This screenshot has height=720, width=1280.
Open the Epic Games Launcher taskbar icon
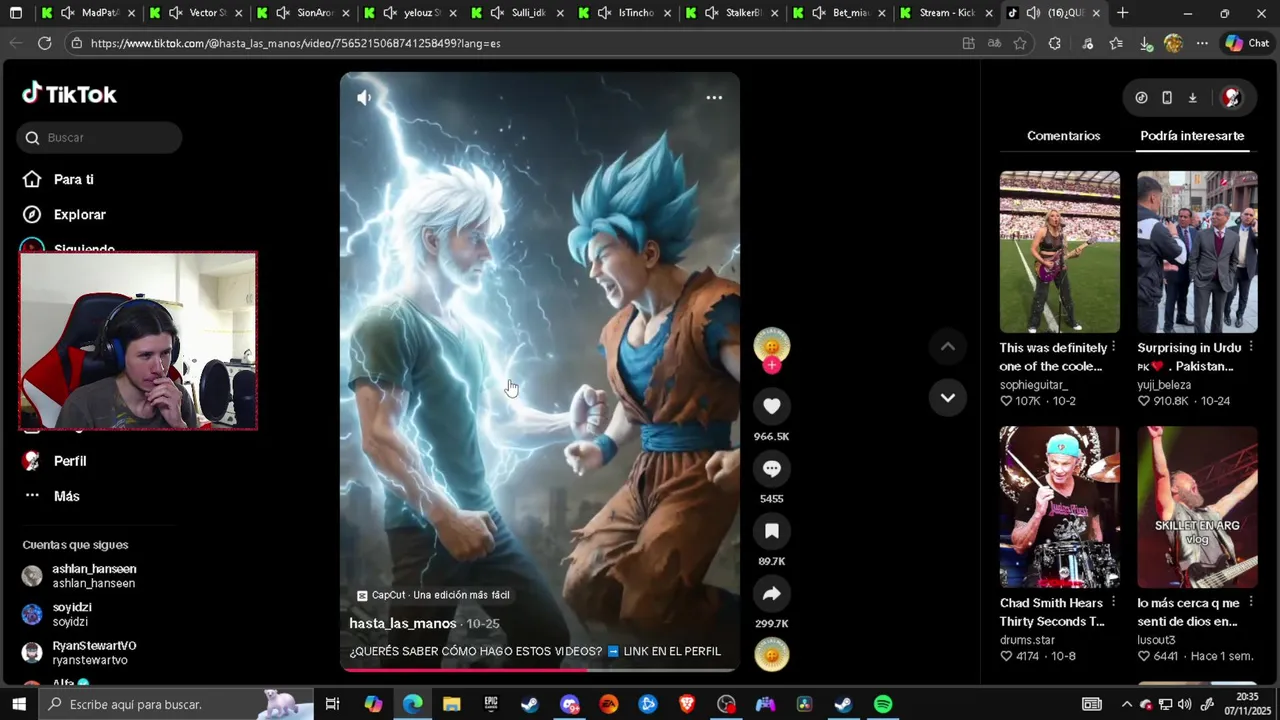point(491,704)
